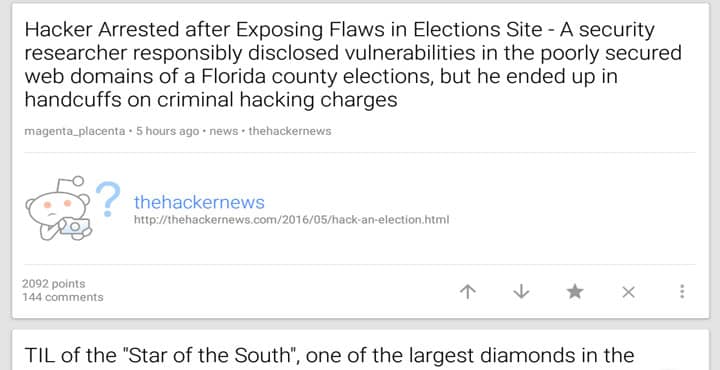This screenshot has height=370, width=720.
Task: Save post with the star icon
Action: point(575,291)
